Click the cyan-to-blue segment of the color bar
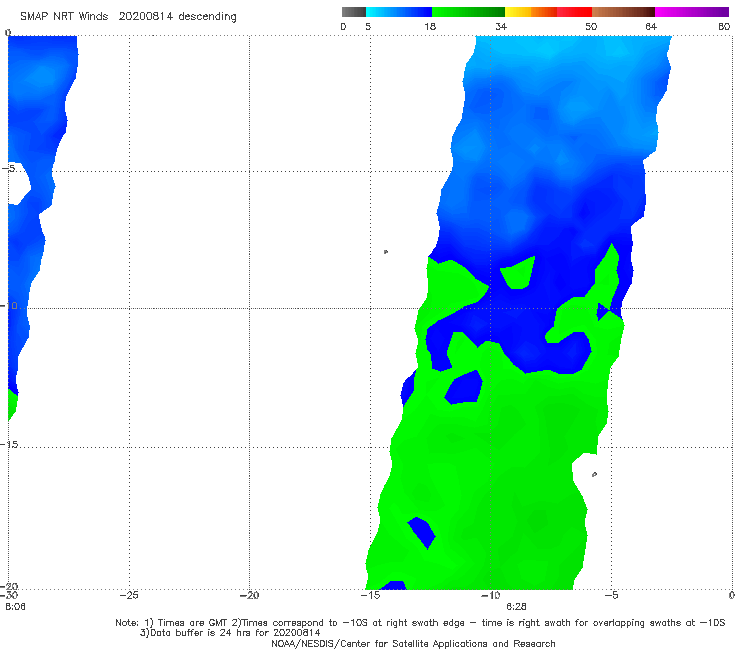Image resolution: width=740 pixels, height=650 pixels. click(x=399, y=12)
